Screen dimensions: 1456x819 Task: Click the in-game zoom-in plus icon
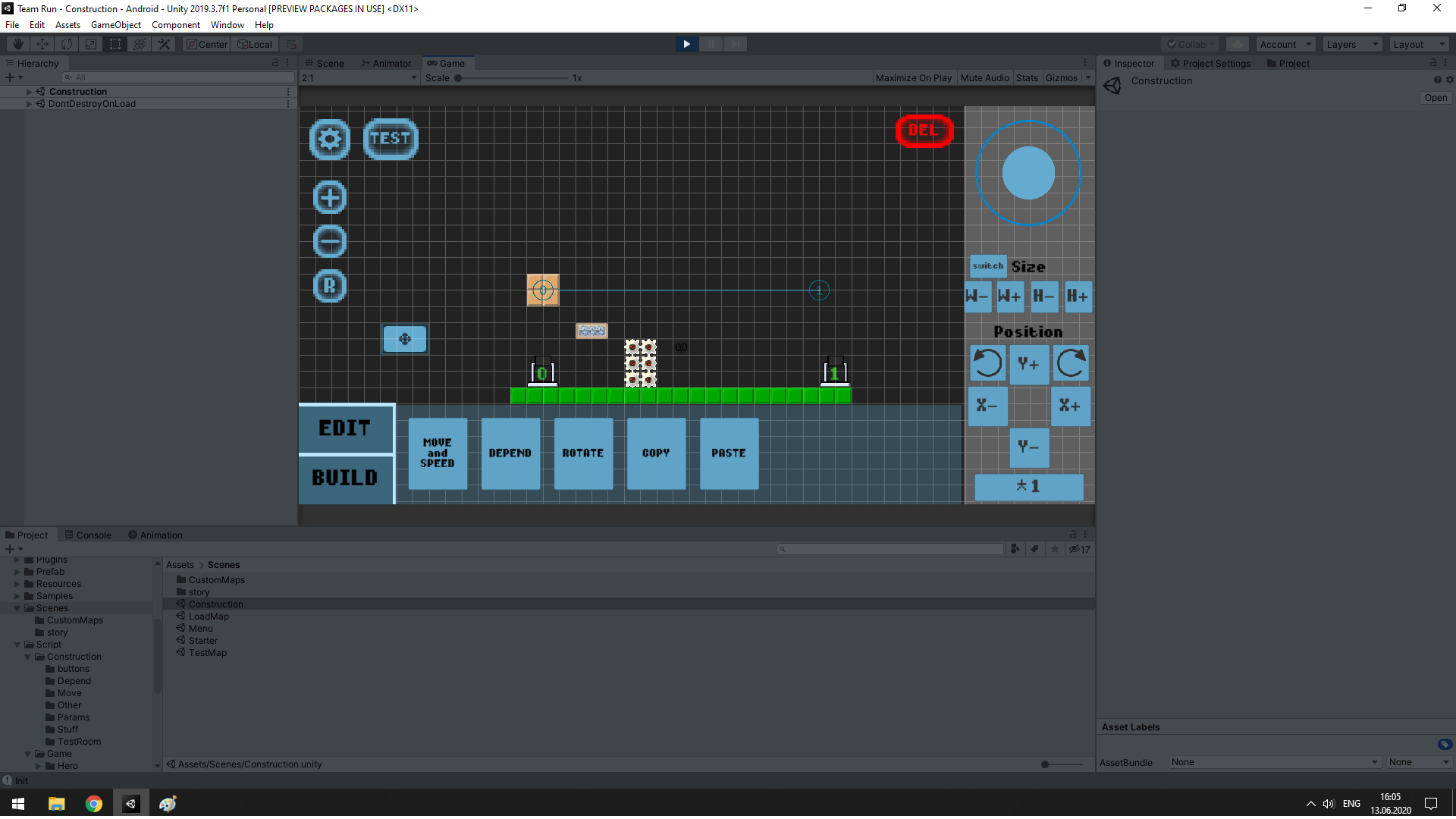click(x=330, y=198)
